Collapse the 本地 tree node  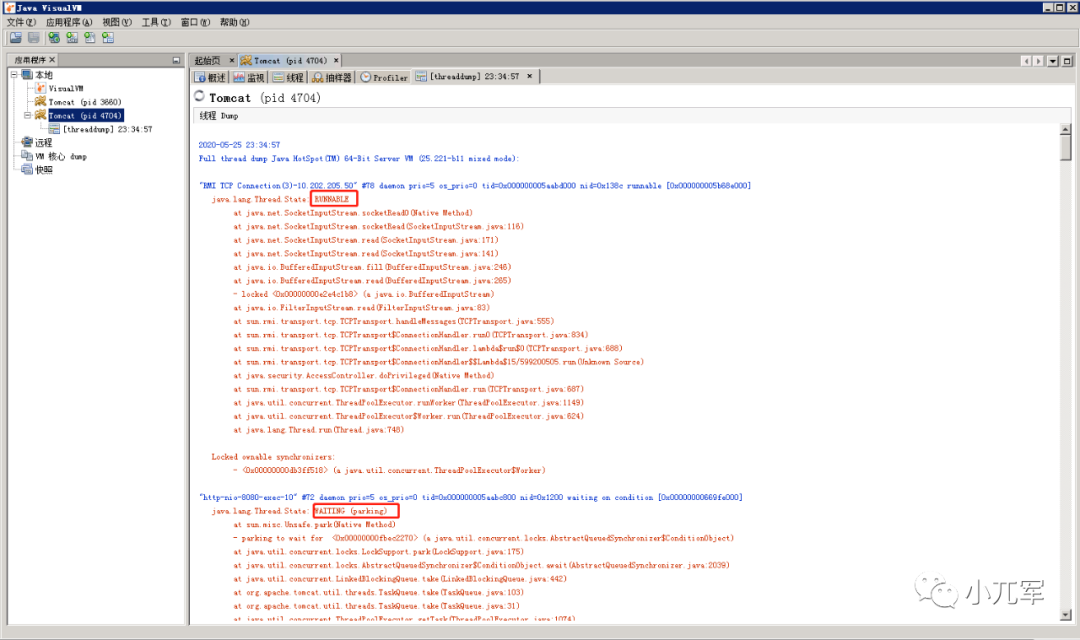(x=14, y=74)
